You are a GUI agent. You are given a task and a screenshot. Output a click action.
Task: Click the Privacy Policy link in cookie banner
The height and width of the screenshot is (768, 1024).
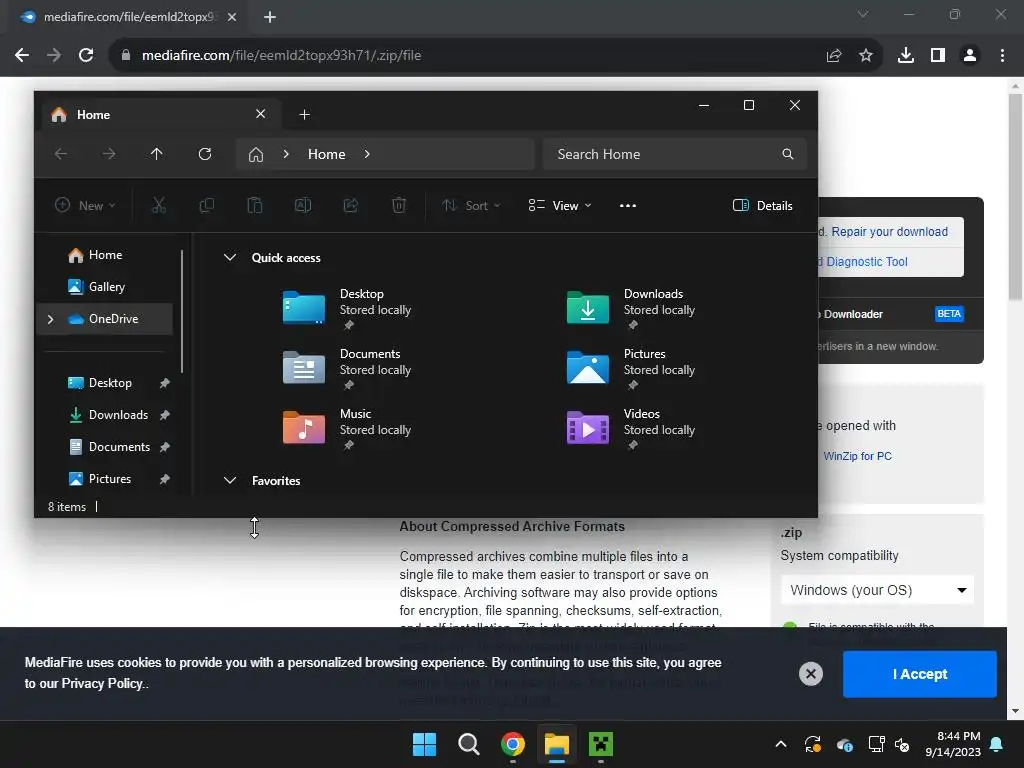(102, 684)
